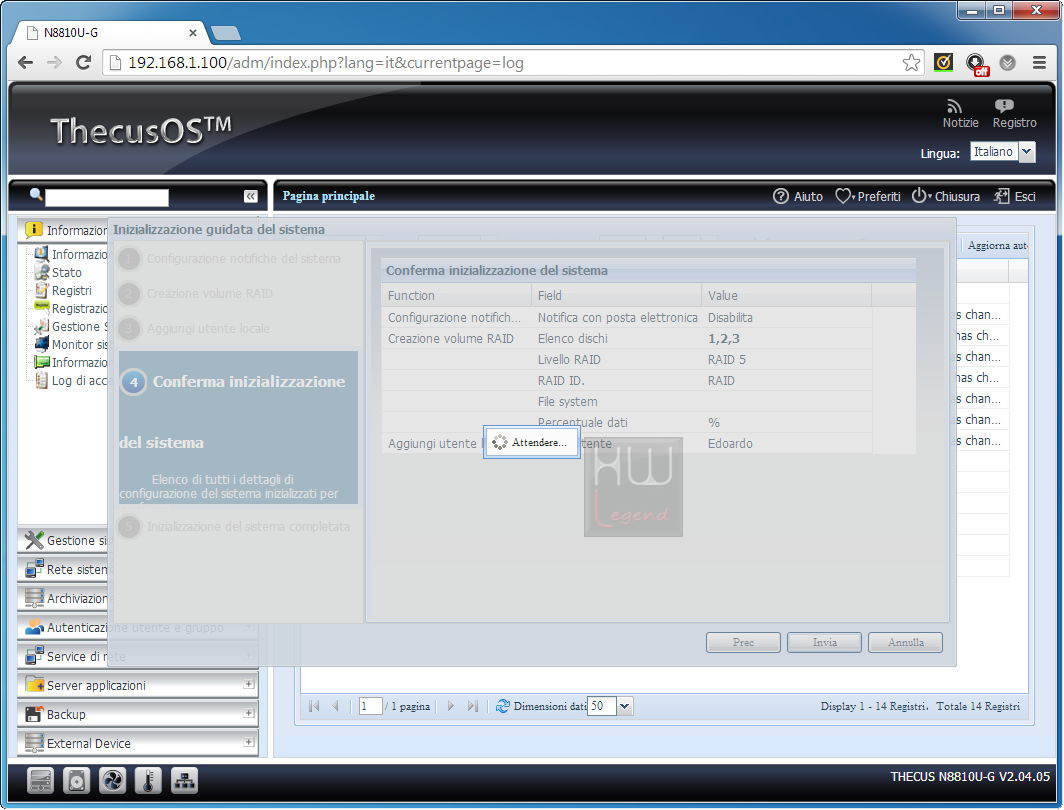Collapse the sidebar with double-arrow icon
The image size is (1064, 810).
tap(250, 196)
